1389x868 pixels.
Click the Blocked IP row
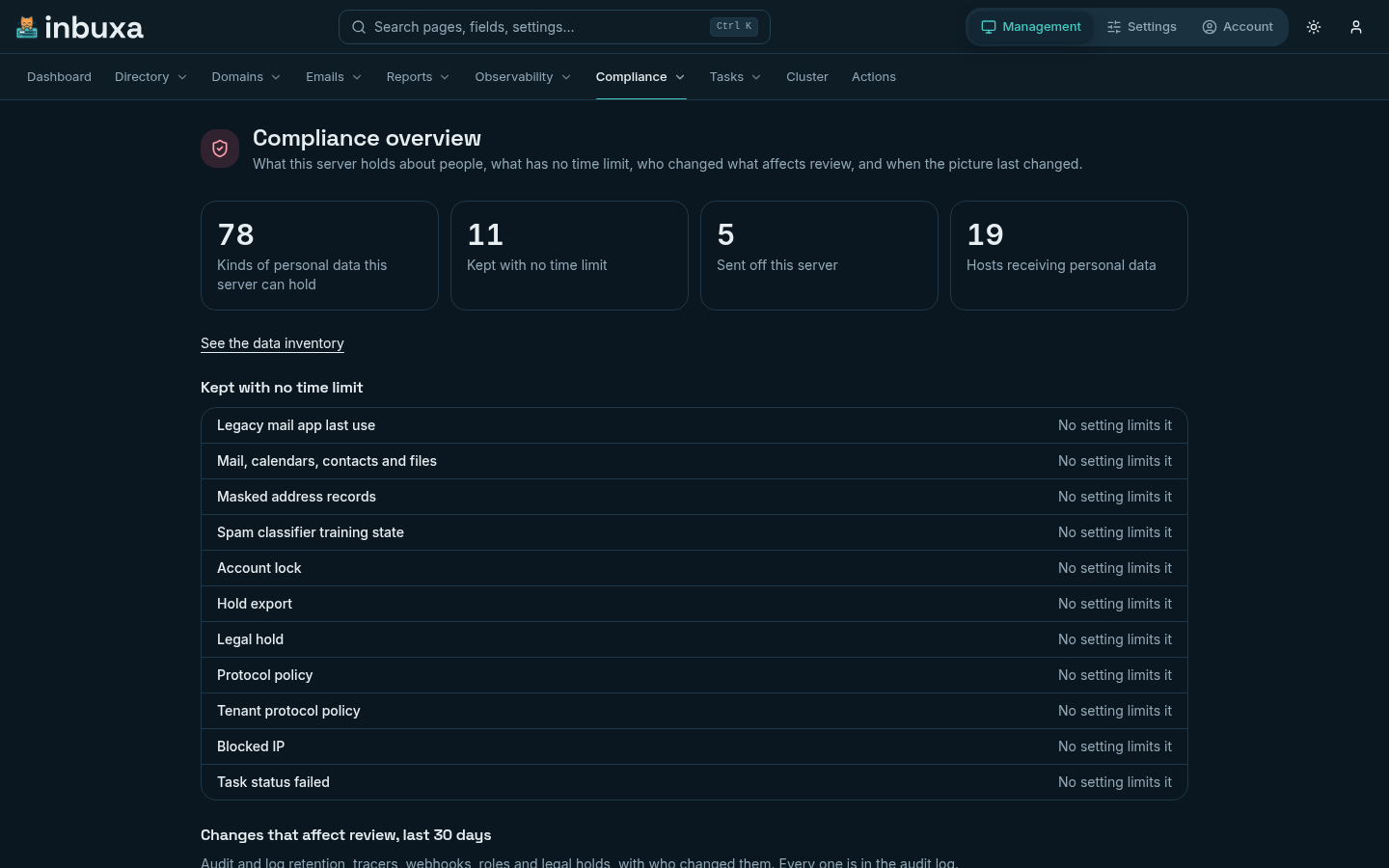point(694,746)
